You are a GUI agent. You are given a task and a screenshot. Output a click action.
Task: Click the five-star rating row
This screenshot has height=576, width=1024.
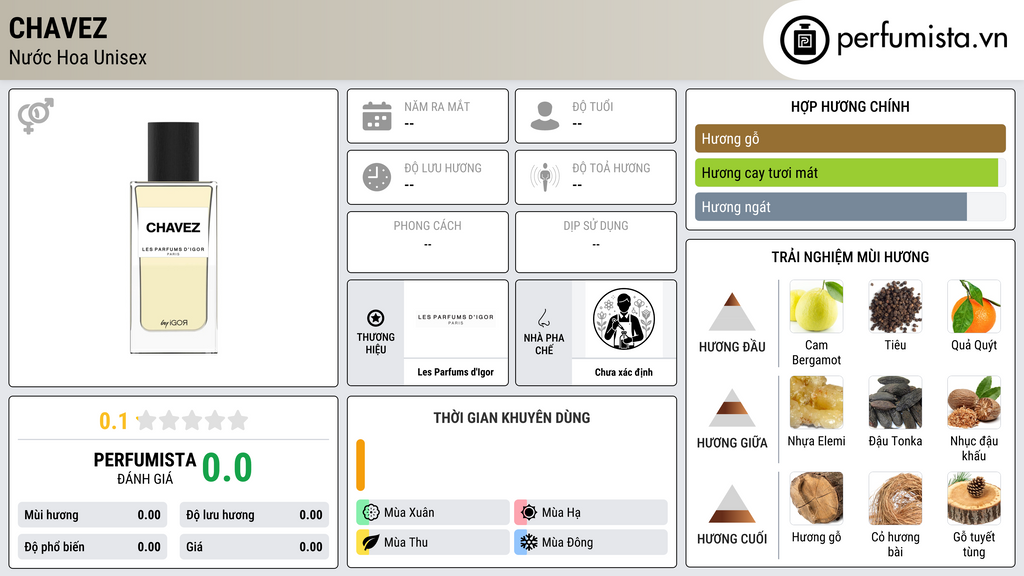193,420
